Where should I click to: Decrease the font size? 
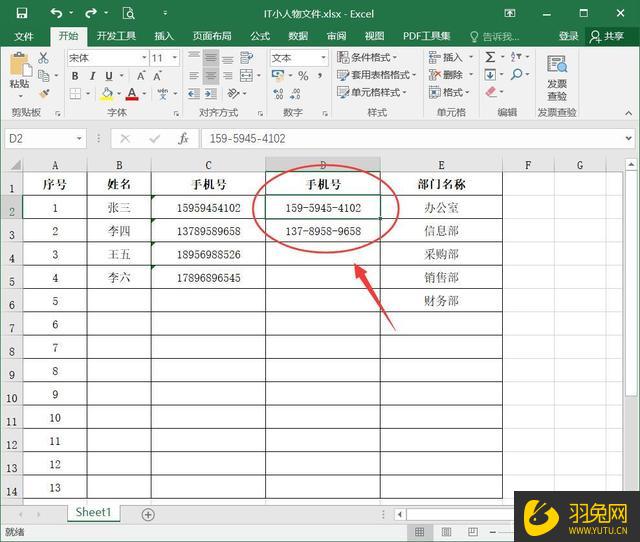[158, 76]
